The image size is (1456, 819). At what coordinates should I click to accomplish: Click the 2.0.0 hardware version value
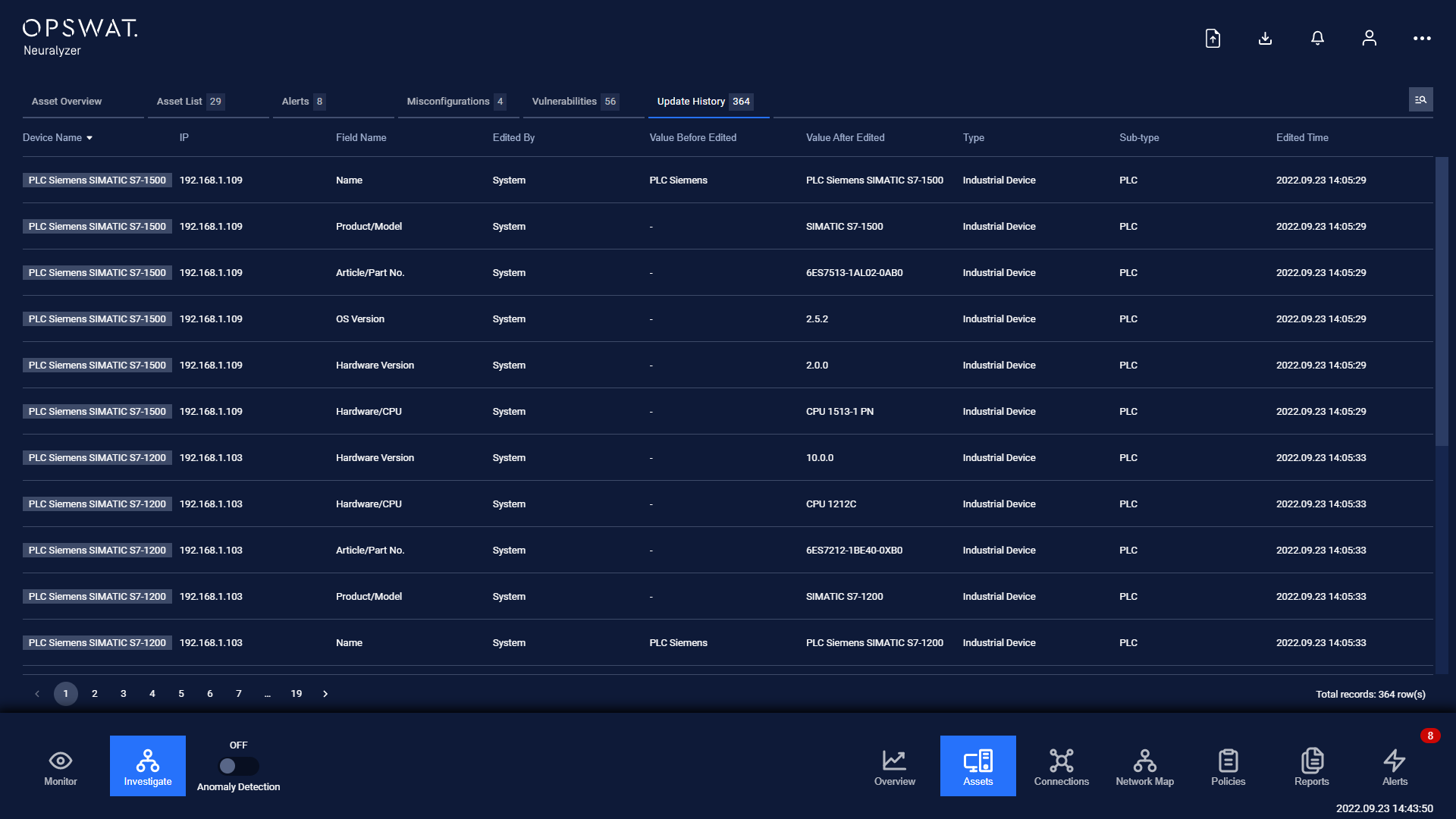[x=817, y=366]
